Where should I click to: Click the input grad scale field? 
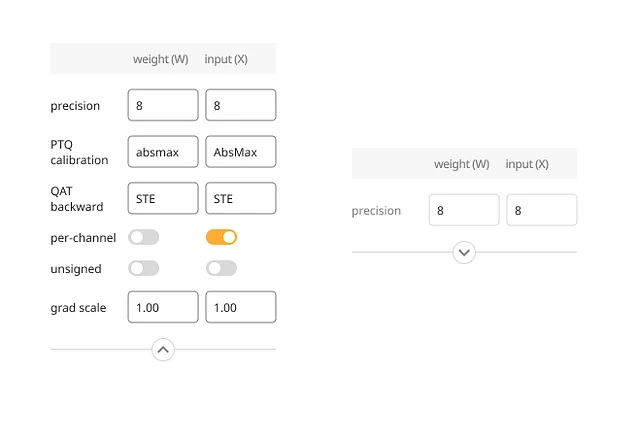(240, 307)
